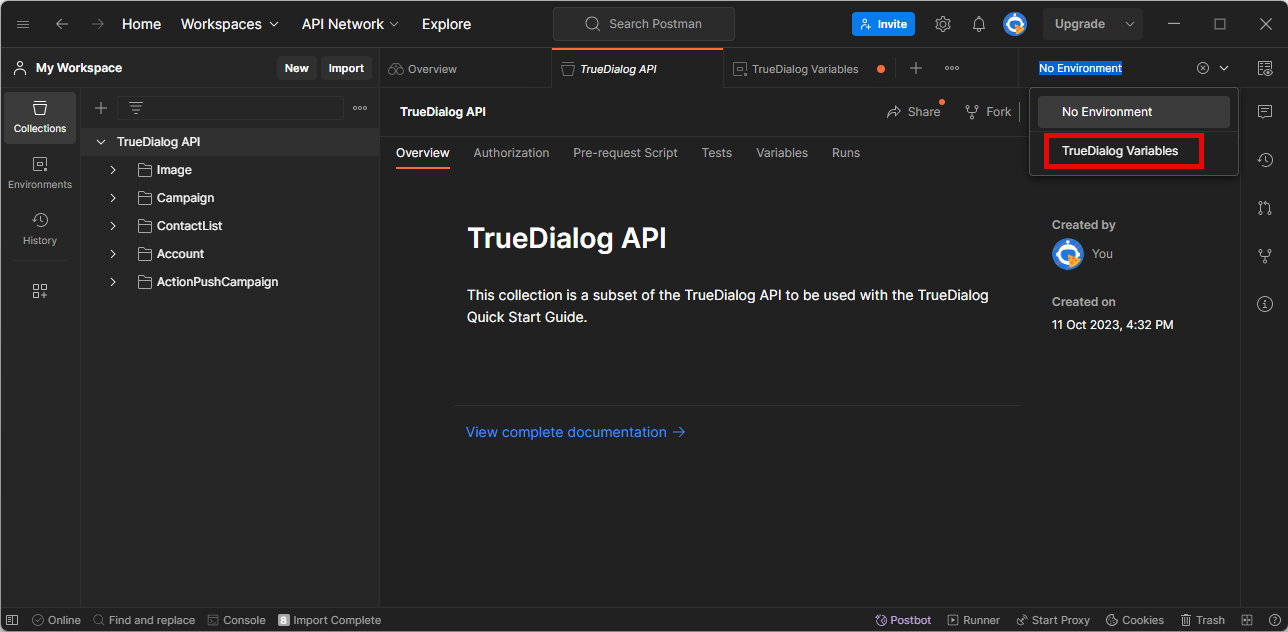Open Postbot in status bar
Screen dimensions: 1288x632
point(903,620)
